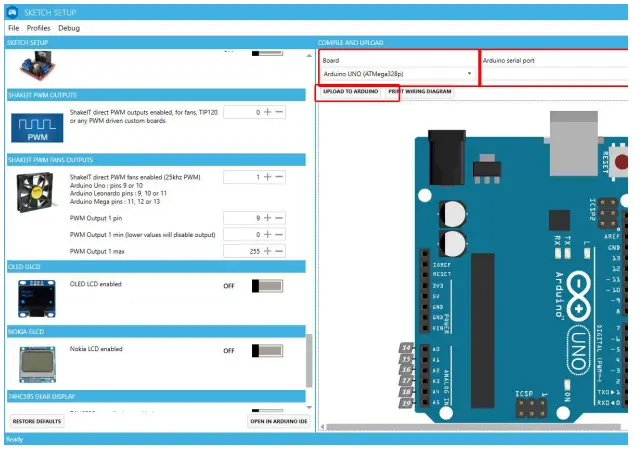This screenshot has width=634, height=449.
Task: Decrease PWM Output 1 min value
Action: [x=279, y=235]
